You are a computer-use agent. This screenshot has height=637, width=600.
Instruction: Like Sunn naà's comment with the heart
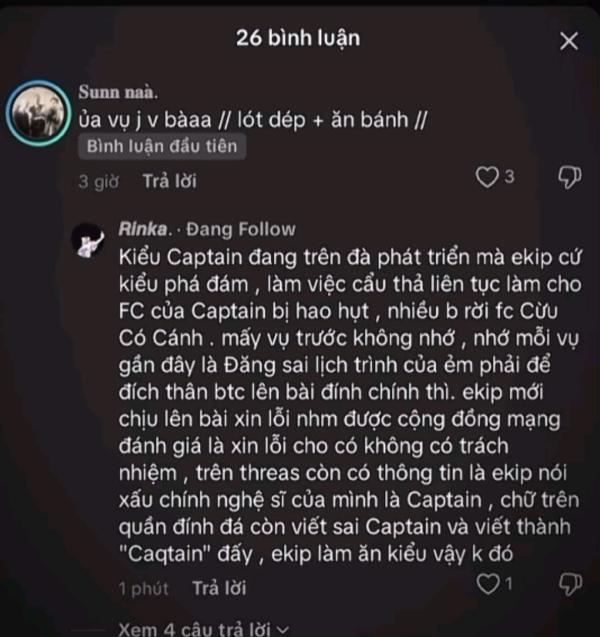tap(487, 177)
